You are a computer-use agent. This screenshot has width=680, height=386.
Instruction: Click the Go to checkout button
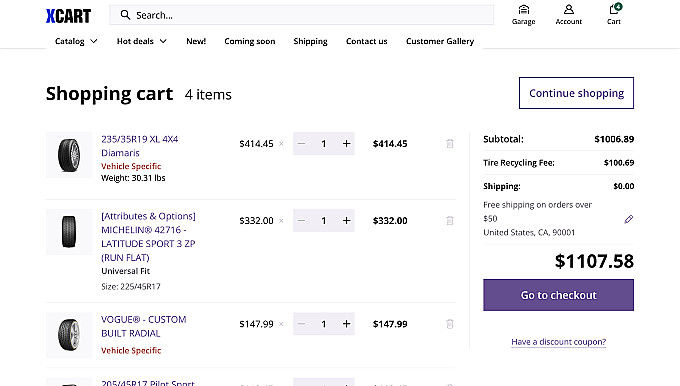pyautogui.click(x=559, y=295)
